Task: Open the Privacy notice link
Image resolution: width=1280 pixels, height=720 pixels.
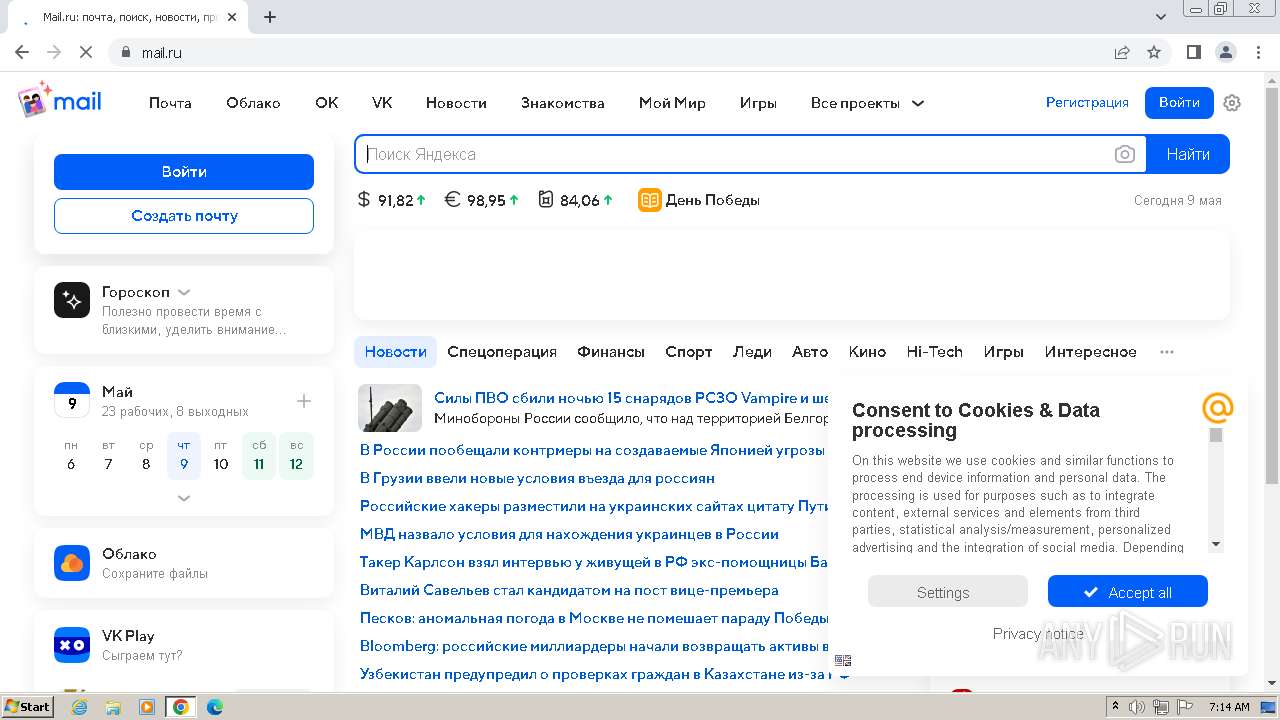Action: point(1038,633)
